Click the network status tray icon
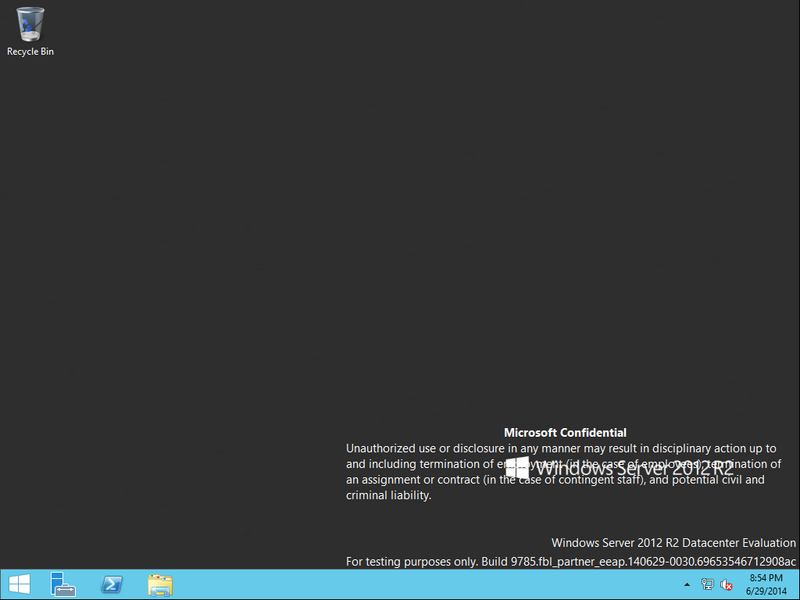The height and width of the screenshot is (600, 800). 707,584
